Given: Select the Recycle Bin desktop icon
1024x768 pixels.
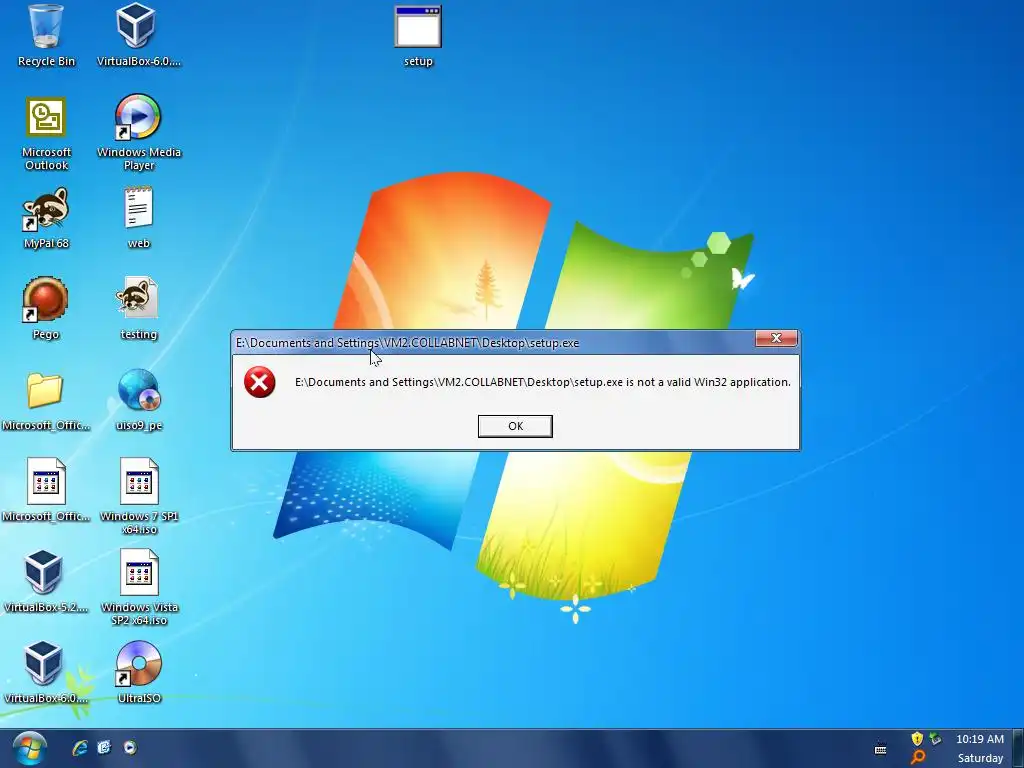Looking at the screenshot, I should tap(46, 36).
